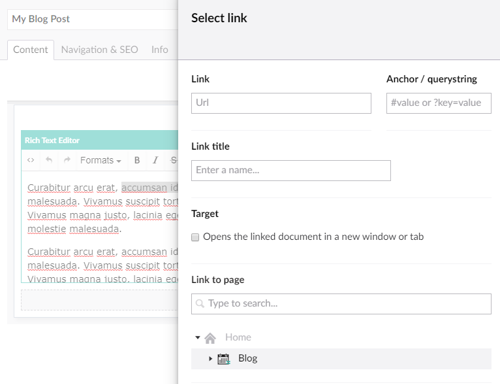
Task: Collapse the Home tree node
Action: tap(197, 337)
